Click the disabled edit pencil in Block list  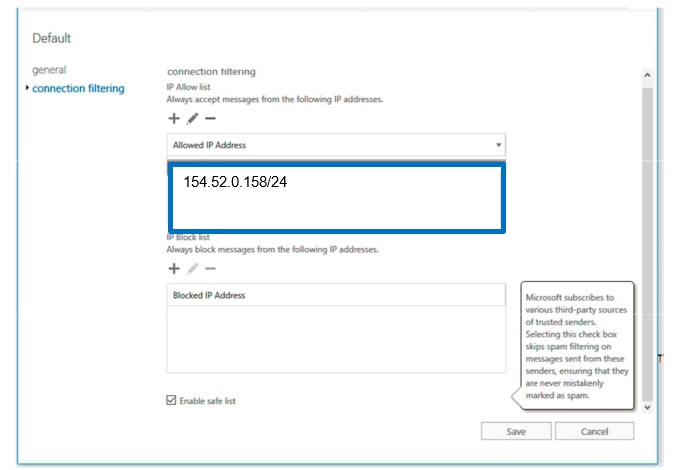tap(192, 268)
